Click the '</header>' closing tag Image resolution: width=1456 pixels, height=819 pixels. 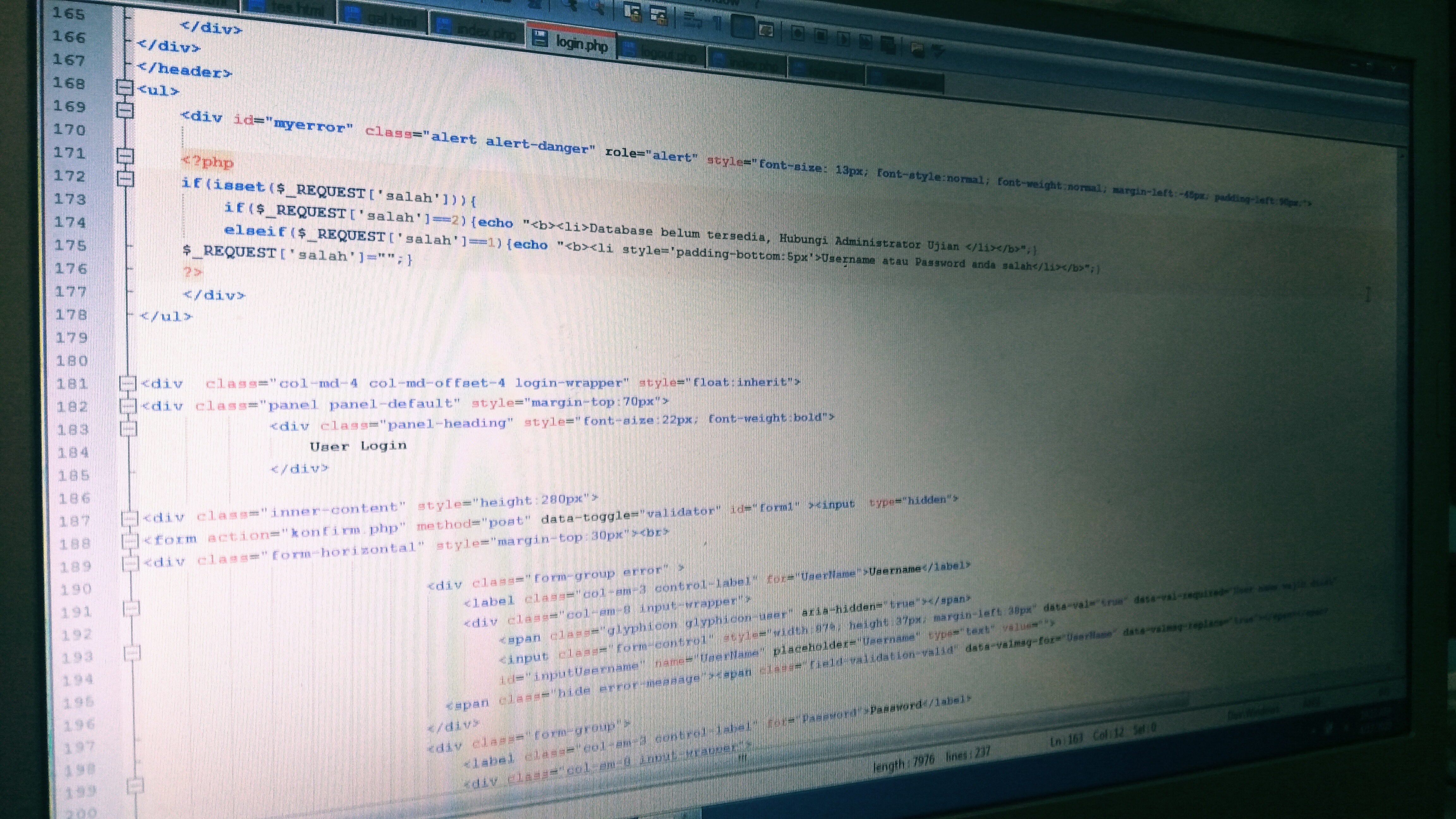tap(184, 70)
